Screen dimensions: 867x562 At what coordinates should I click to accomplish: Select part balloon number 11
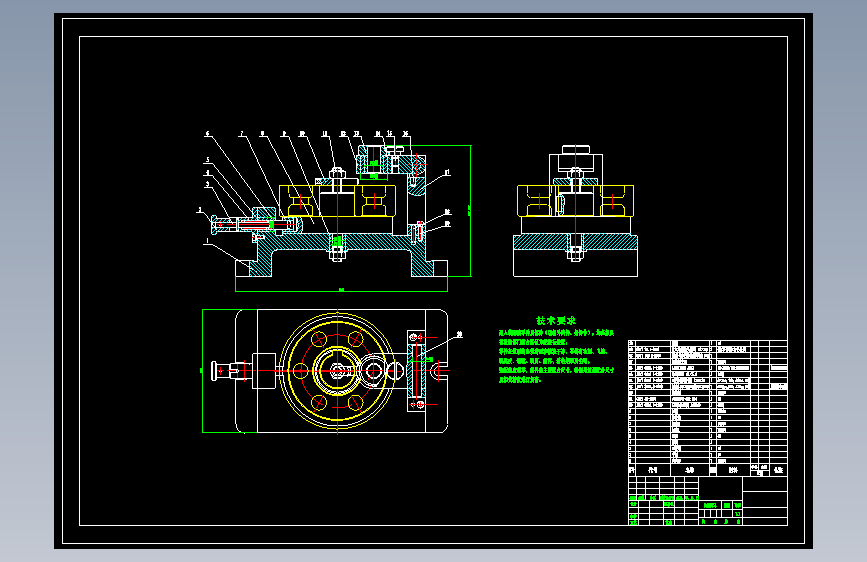click(x=325, y=133)
